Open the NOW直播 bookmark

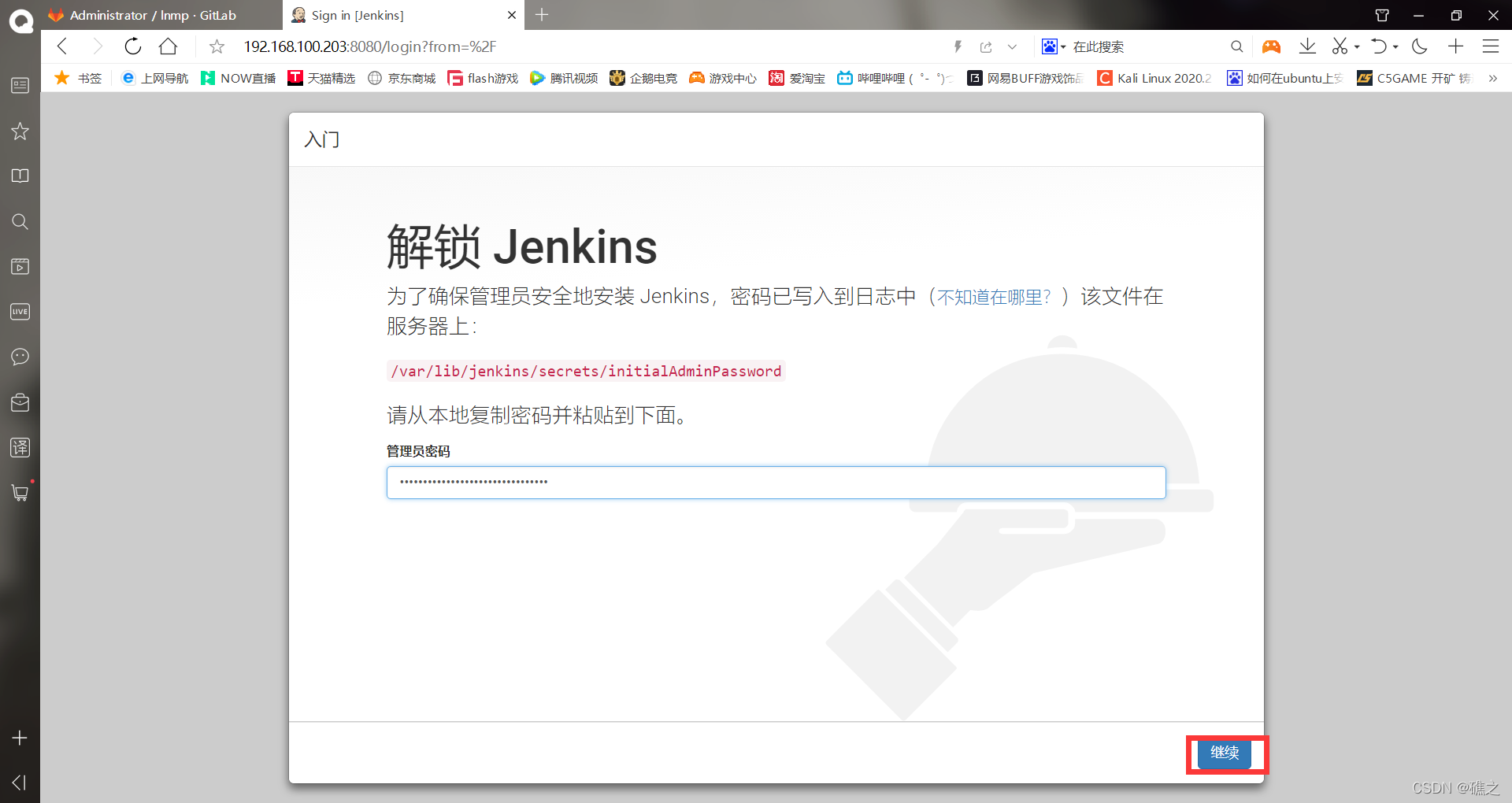(x=239, y=78)
